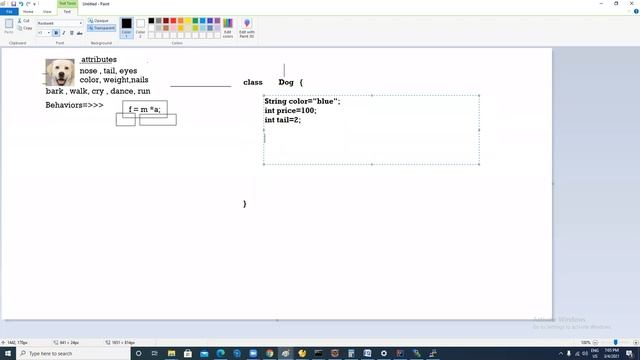This screenshot has height=360, width=640.
Task: Open the taskbar clock and date
Action: point(611,353)
